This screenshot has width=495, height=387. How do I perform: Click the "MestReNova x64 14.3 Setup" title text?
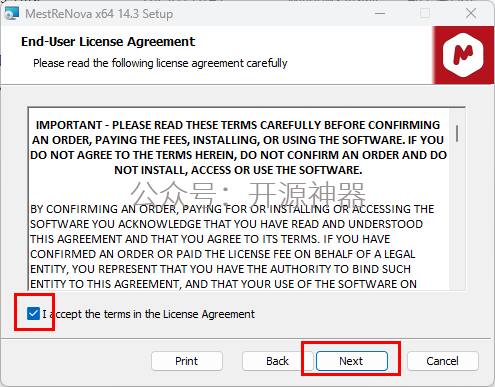pyautogui.click(x=99, y=14)
